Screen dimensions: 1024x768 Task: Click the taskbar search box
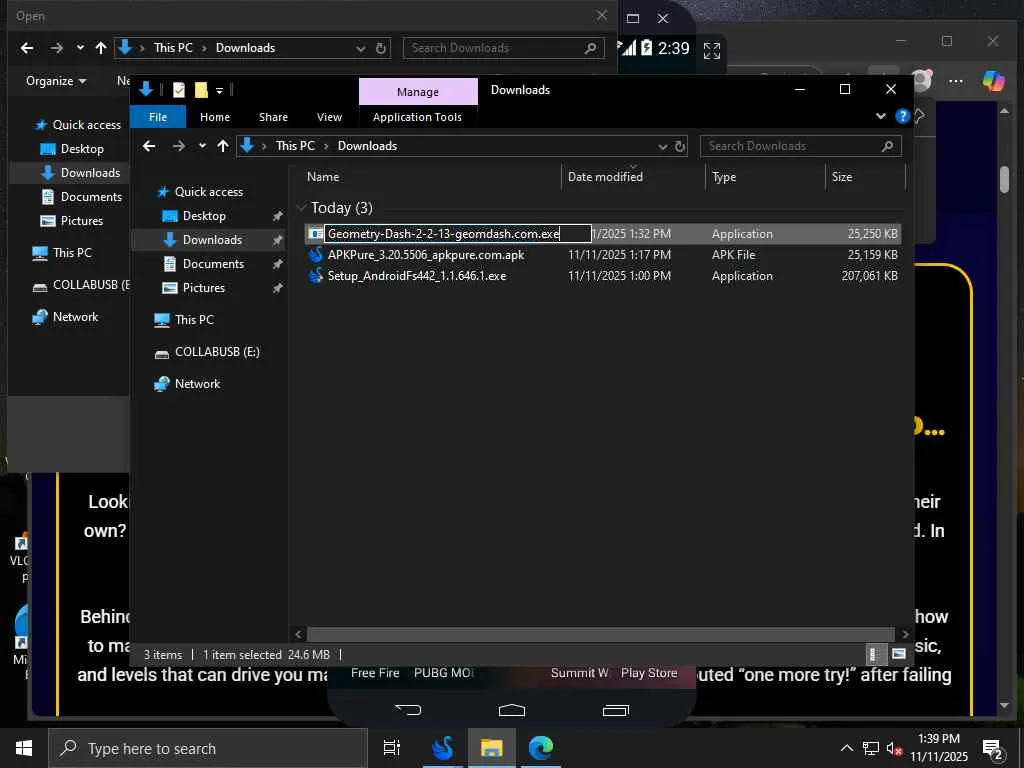208,748
